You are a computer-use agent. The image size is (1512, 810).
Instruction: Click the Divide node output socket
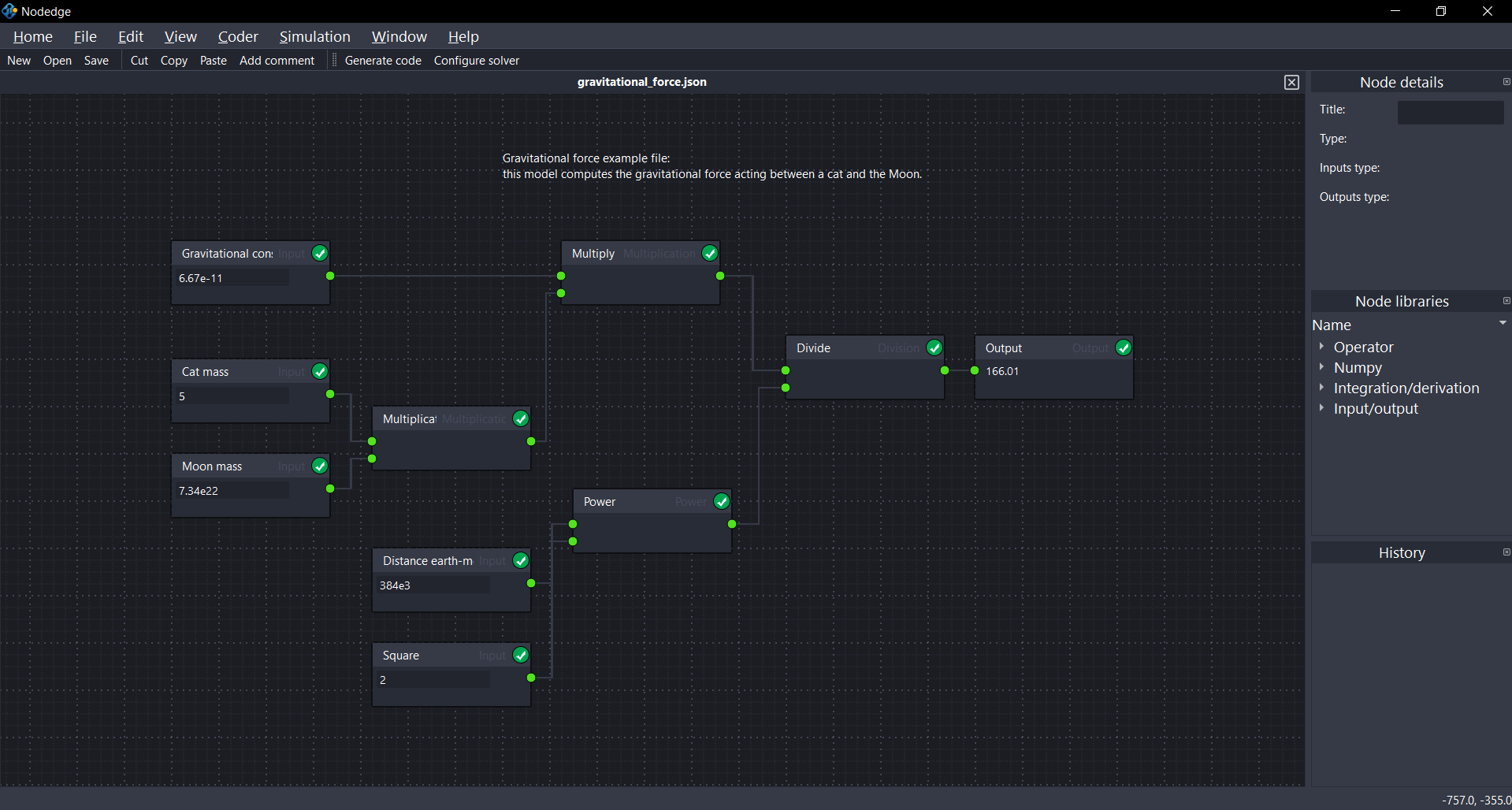point(945,370)
